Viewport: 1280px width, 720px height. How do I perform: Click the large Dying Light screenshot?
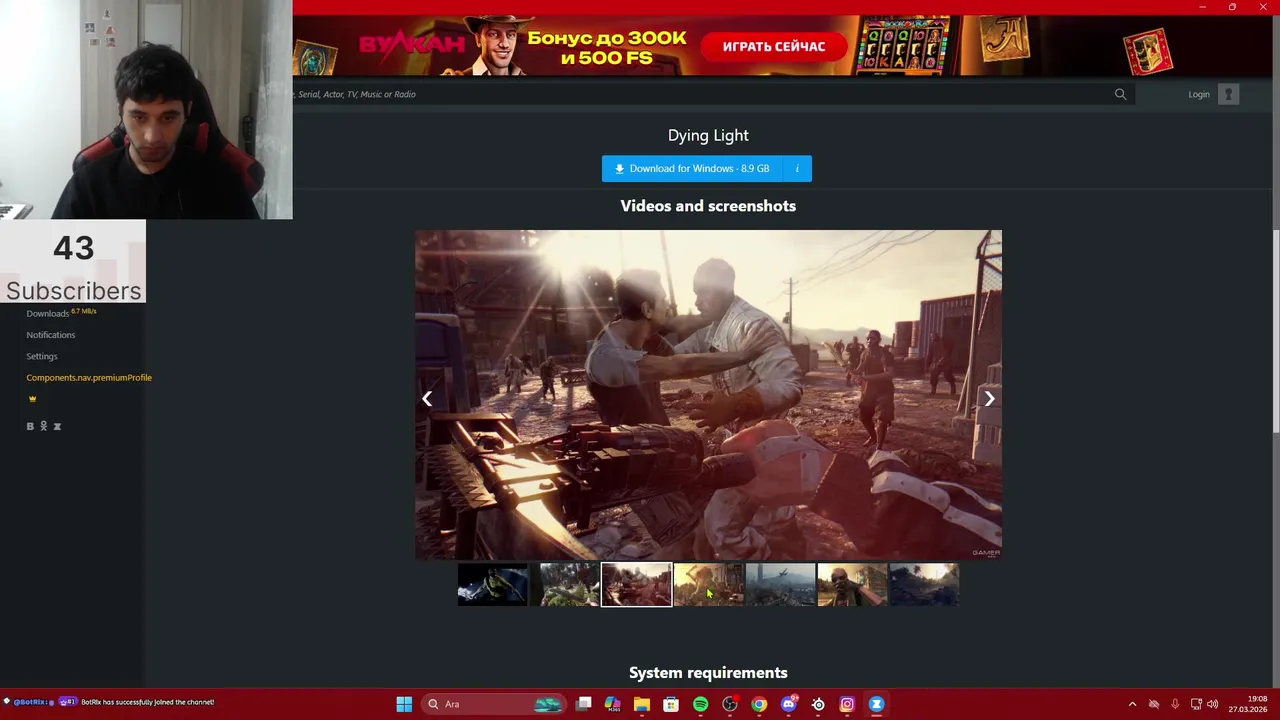coord(708,395)
